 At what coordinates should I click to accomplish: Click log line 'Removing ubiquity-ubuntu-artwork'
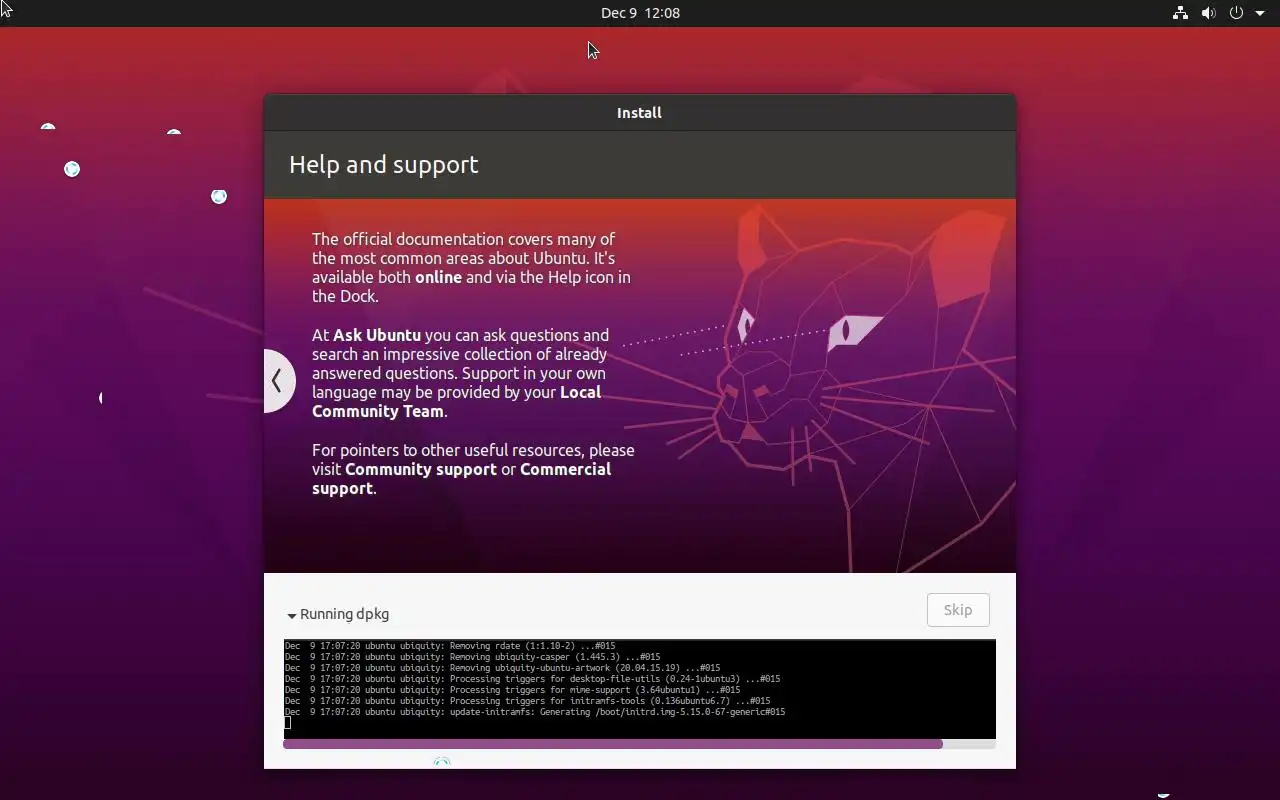502,668
